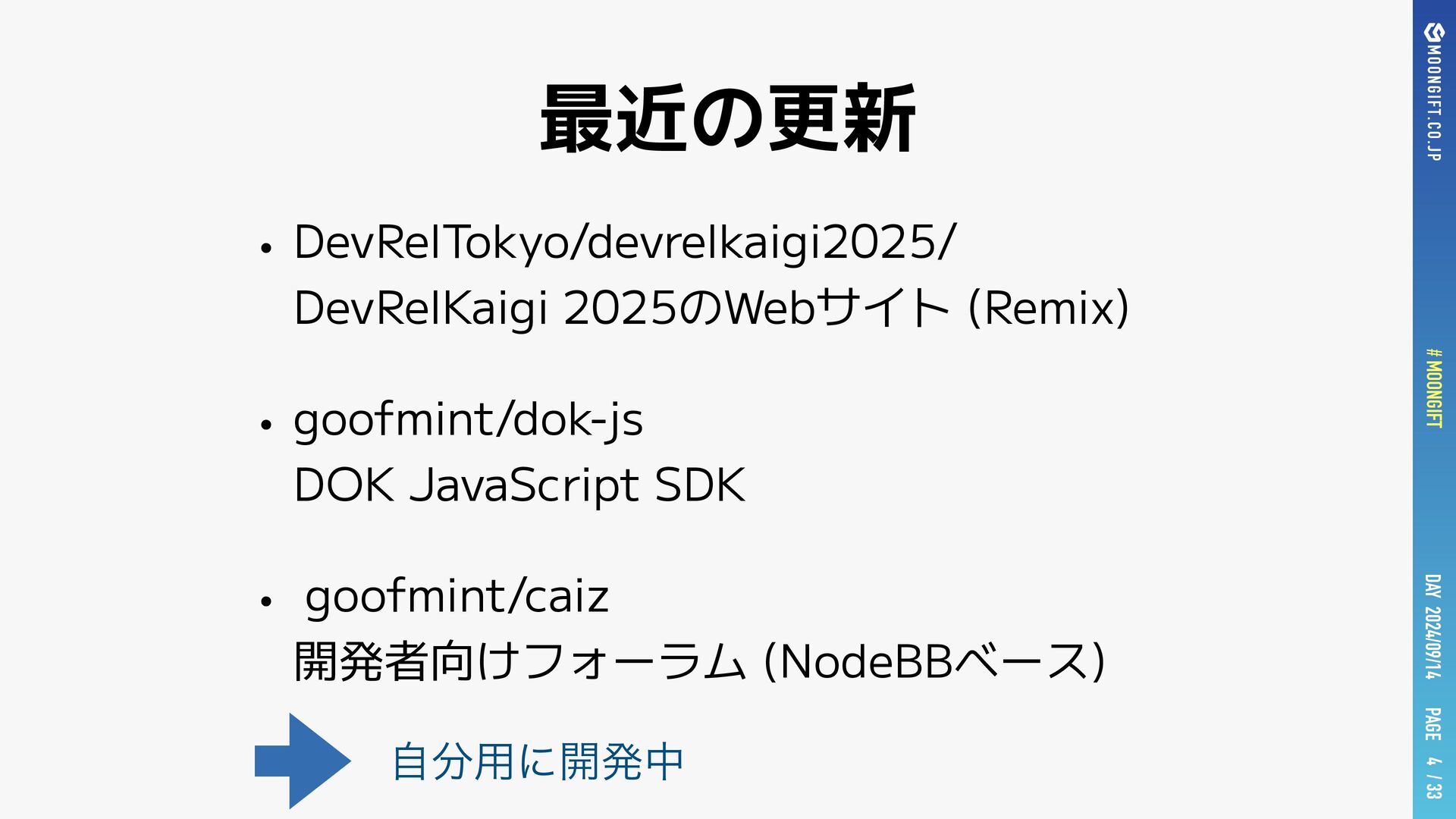Click the word (Remix) in first bullet
This screenshot has height=819, width=1456.
[1049, 309]
